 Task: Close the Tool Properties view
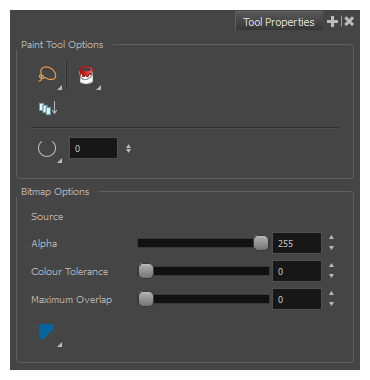349,22
